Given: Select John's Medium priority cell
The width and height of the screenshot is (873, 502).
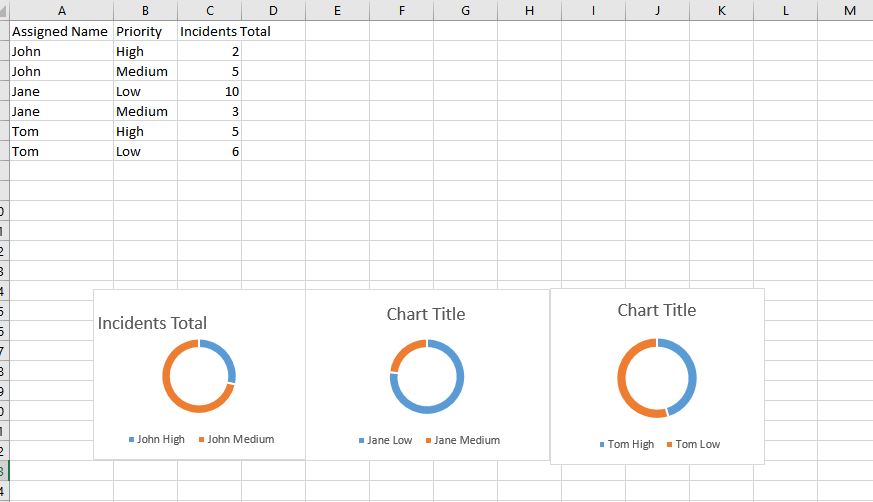Looking at the screenshot, I should click(145, 71).
